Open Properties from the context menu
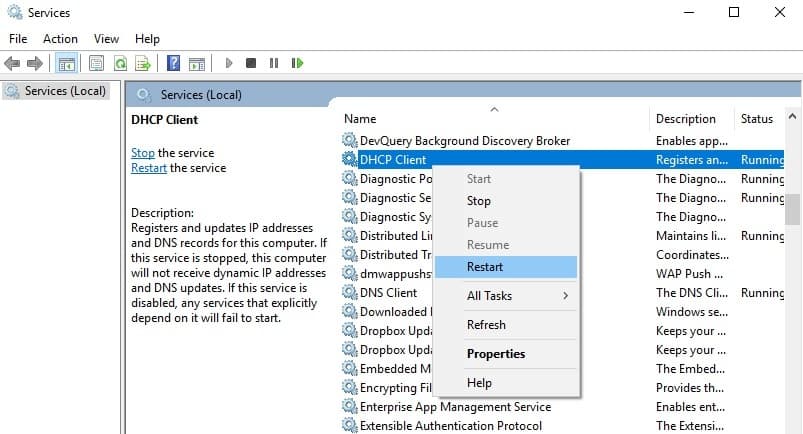The image size is (803, 434). 506,354
